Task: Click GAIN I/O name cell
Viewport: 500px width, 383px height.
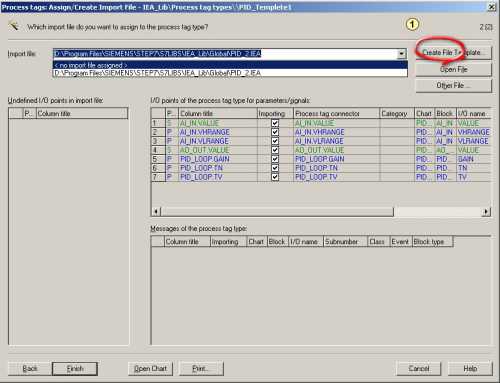Action: click(x=473, y=159)
